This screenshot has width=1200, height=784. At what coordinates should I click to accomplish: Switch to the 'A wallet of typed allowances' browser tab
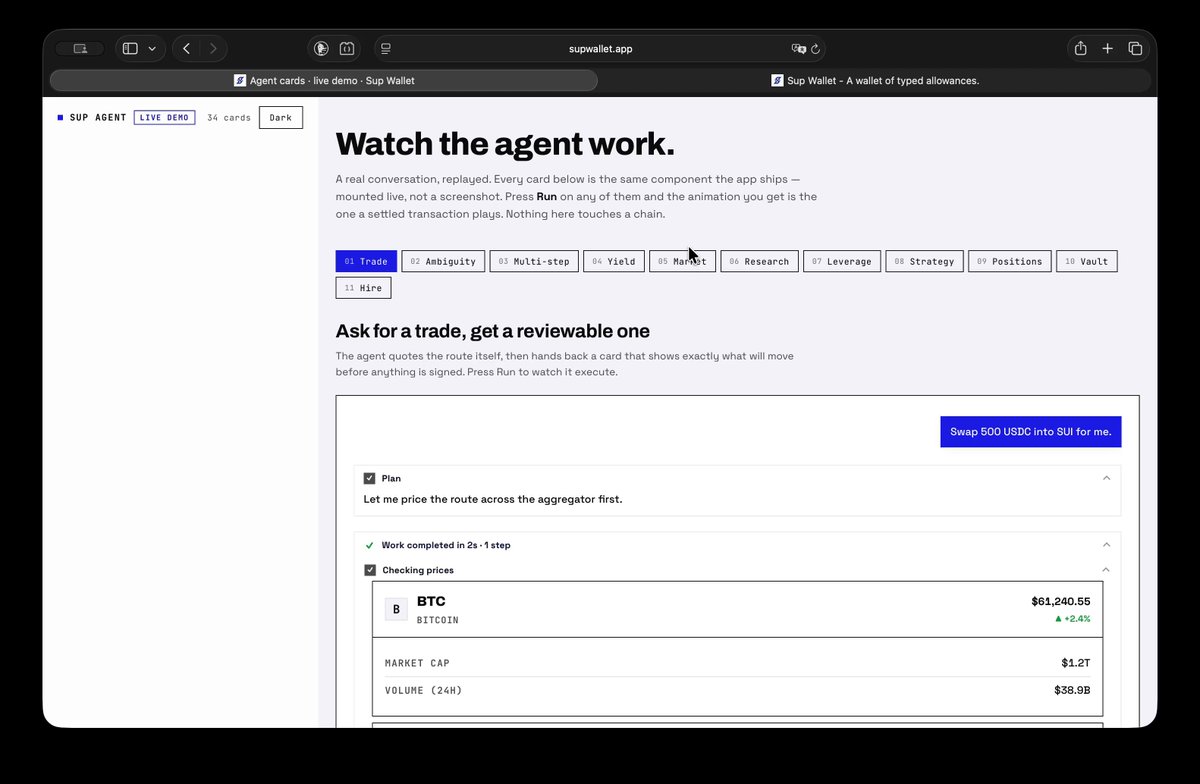point(875,81)
